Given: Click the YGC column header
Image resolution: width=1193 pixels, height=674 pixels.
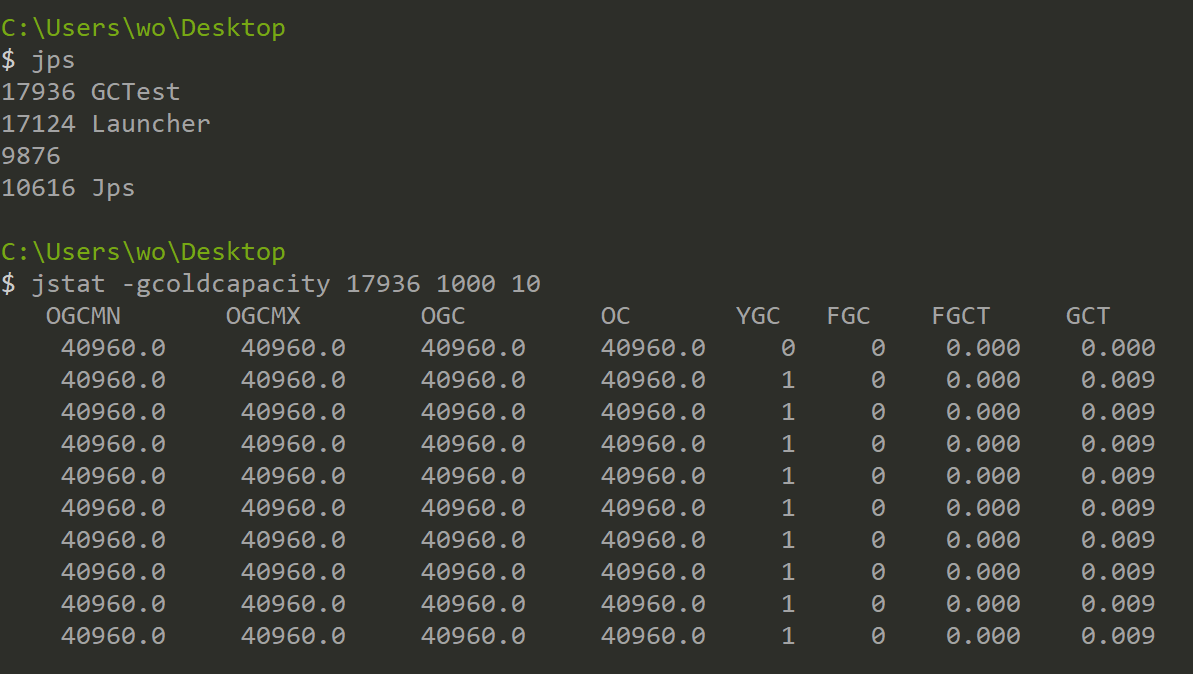Looking at the screenshot, I should coord(758,316).
